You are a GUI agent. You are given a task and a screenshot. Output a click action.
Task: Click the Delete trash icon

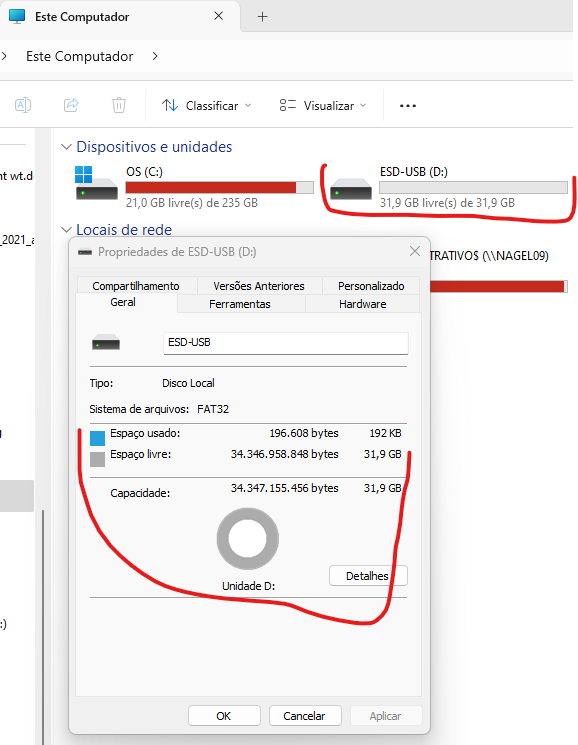(x=119, y=105)
